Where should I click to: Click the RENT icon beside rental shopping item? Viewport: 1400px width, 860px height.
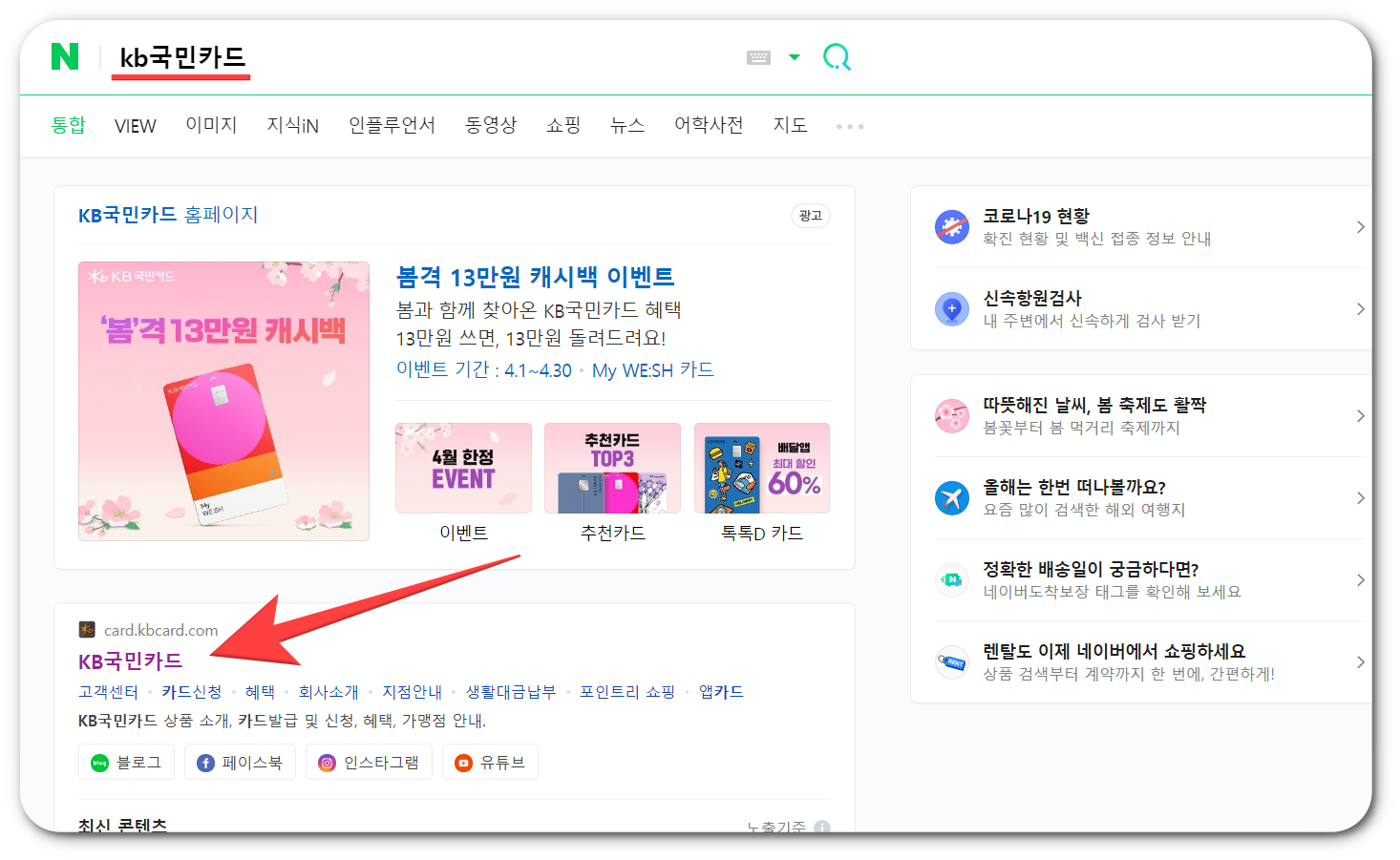click(x=951, y=661)
